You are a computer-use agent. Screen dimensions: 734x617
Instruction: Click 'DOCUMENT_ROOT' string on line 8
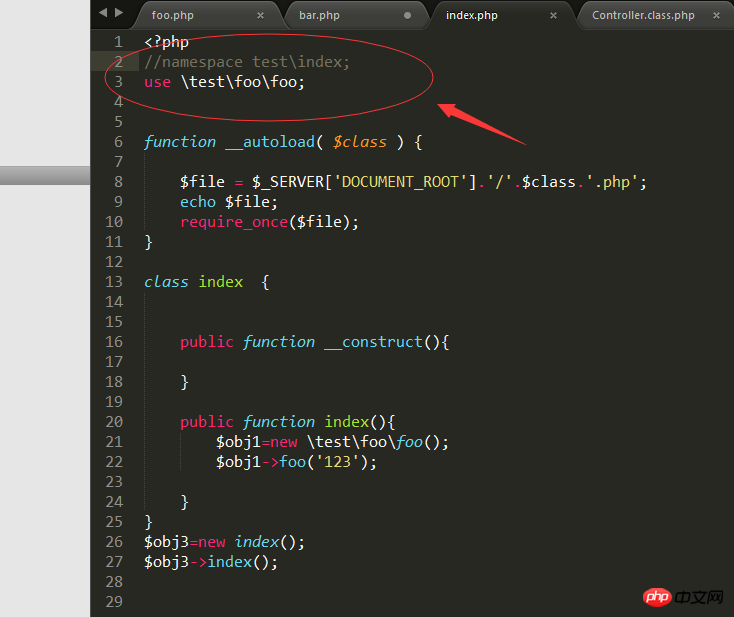pos(400,182)
